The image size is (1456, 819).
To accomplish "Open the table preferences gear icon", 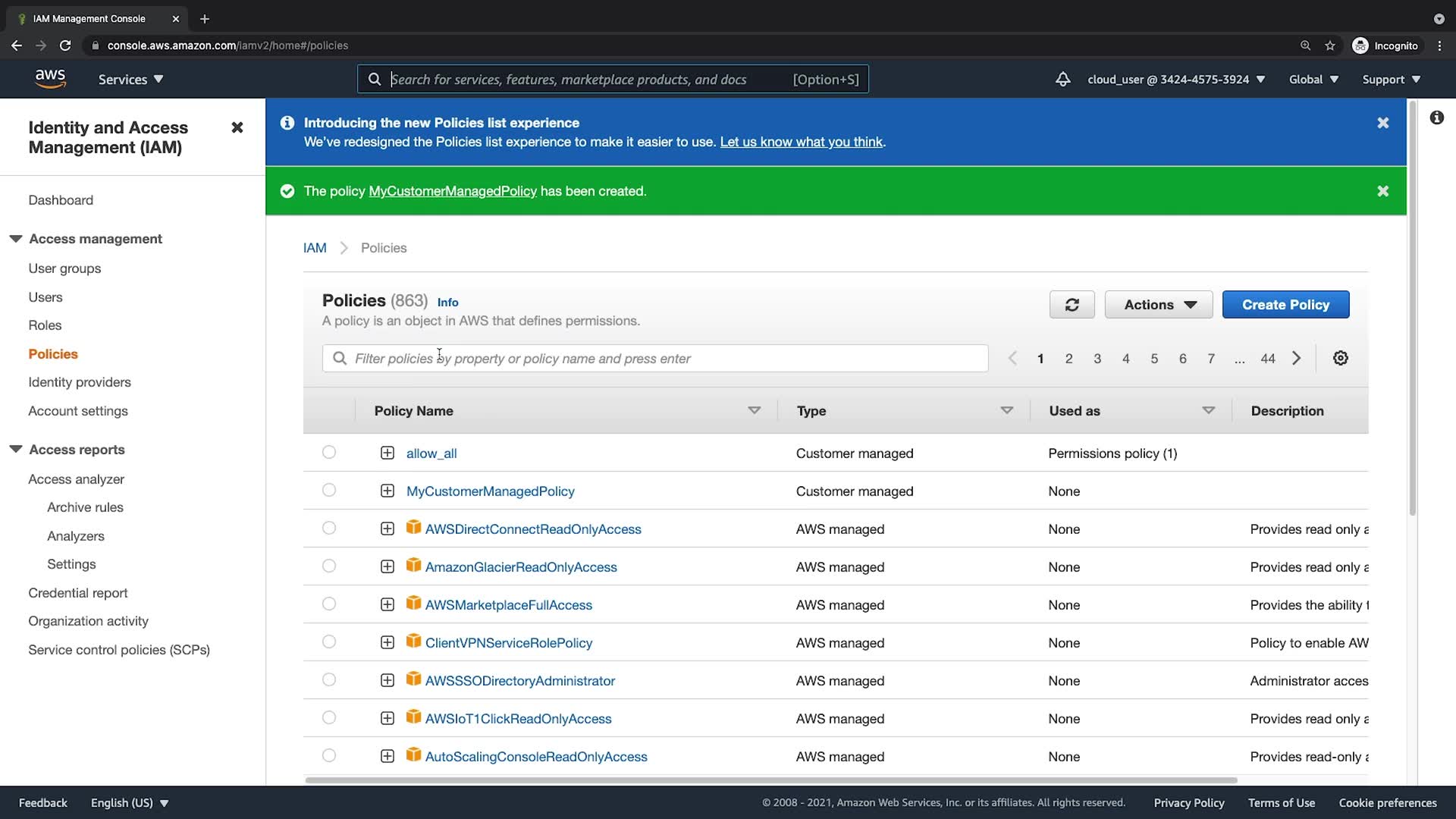I will tap(1340, 358).
